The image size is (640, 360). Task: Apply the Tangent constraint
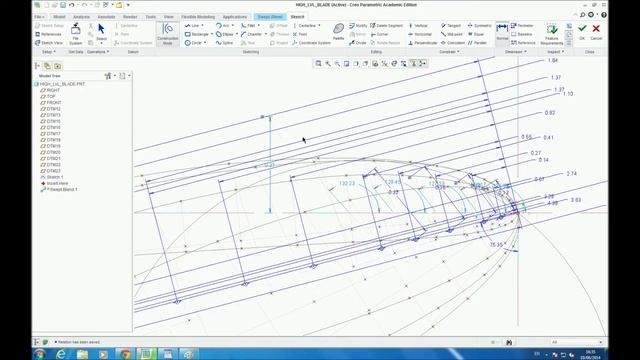pos(451,26)
